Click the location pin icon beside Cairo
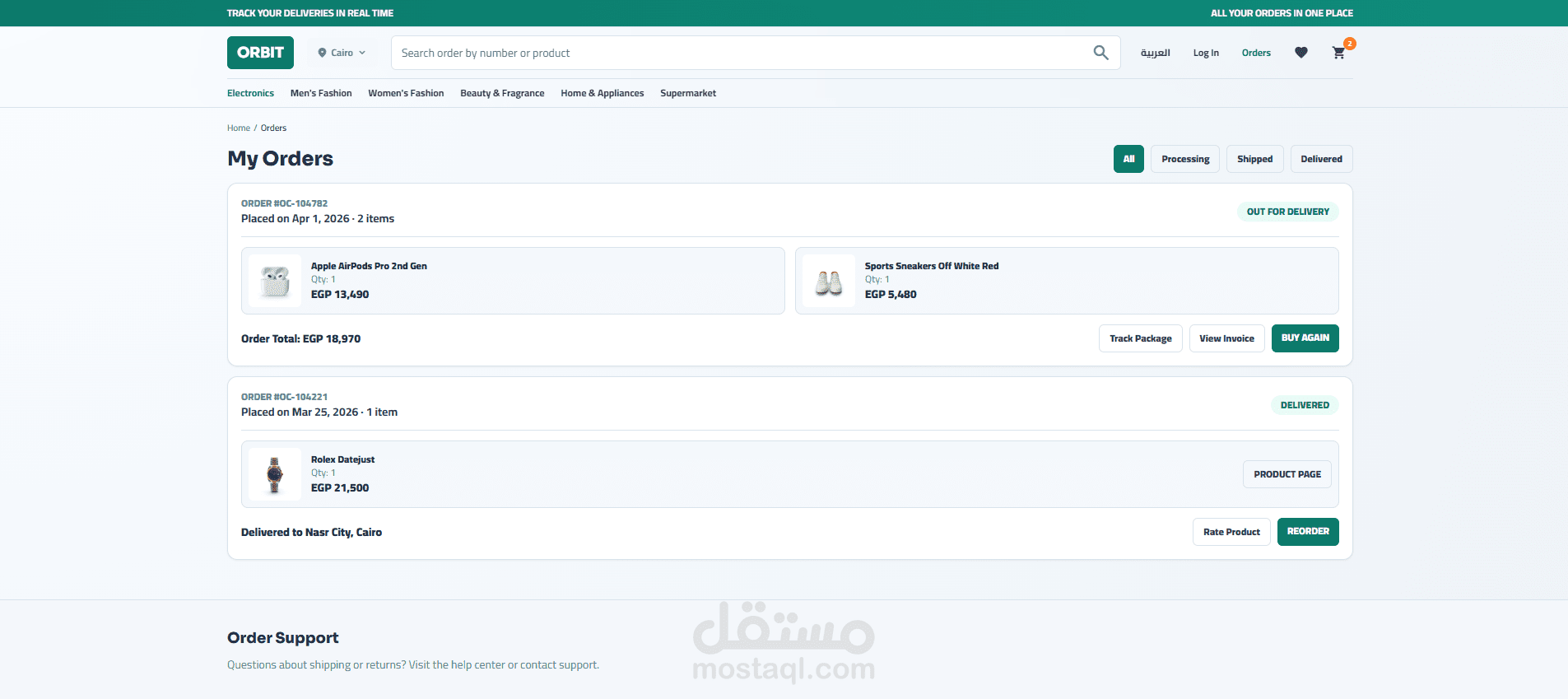Image resolution: width=1568 pixels, height=699 pixels. click(x=322, y=53)
